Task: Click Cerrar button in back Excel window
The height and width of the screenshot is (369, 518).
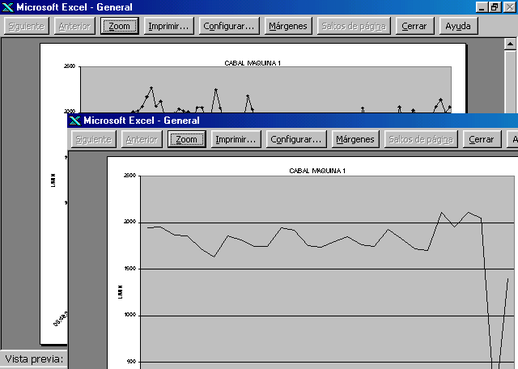Action: coord(415,26)
